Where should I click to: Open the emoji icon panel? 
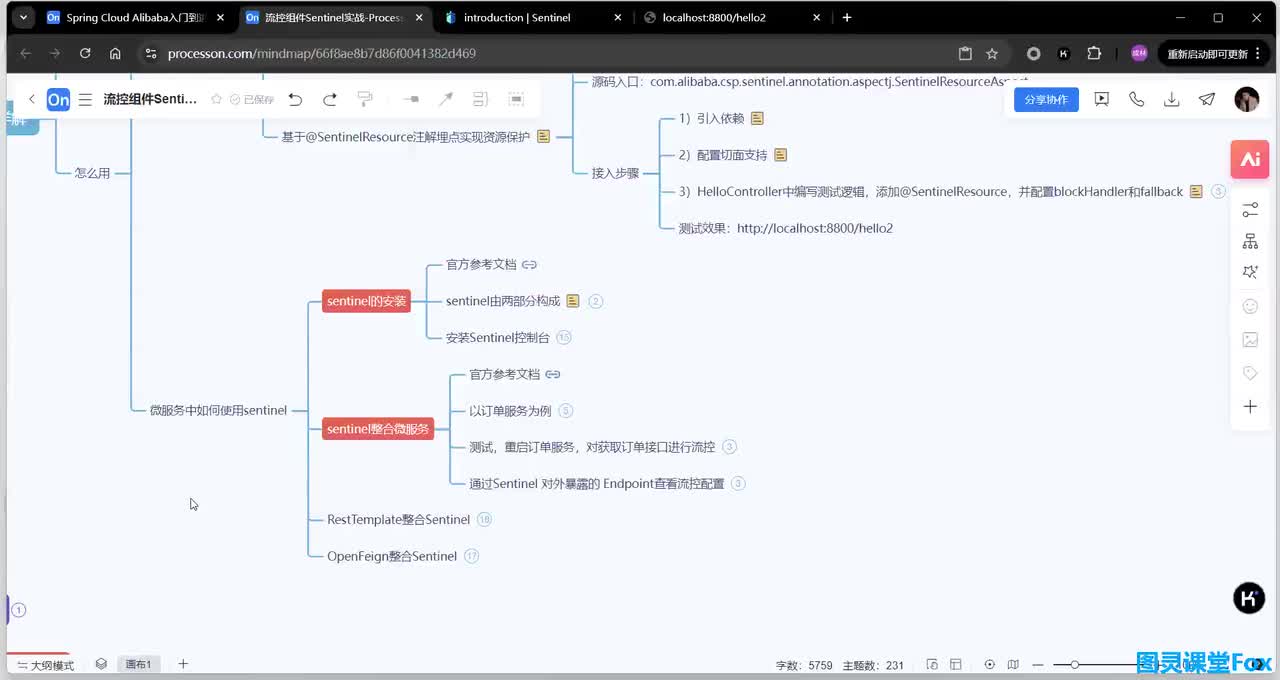[x=1250, y=307]
